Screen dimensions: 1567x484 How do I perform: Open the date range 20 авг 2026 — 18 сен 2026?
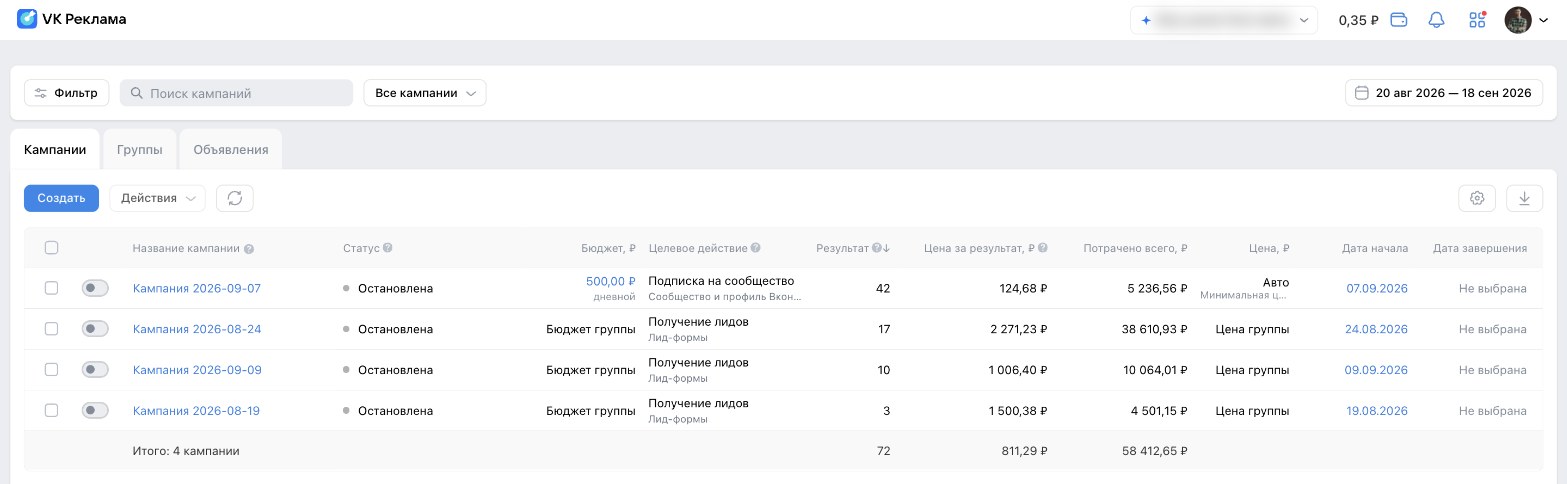coord(1444,93)
